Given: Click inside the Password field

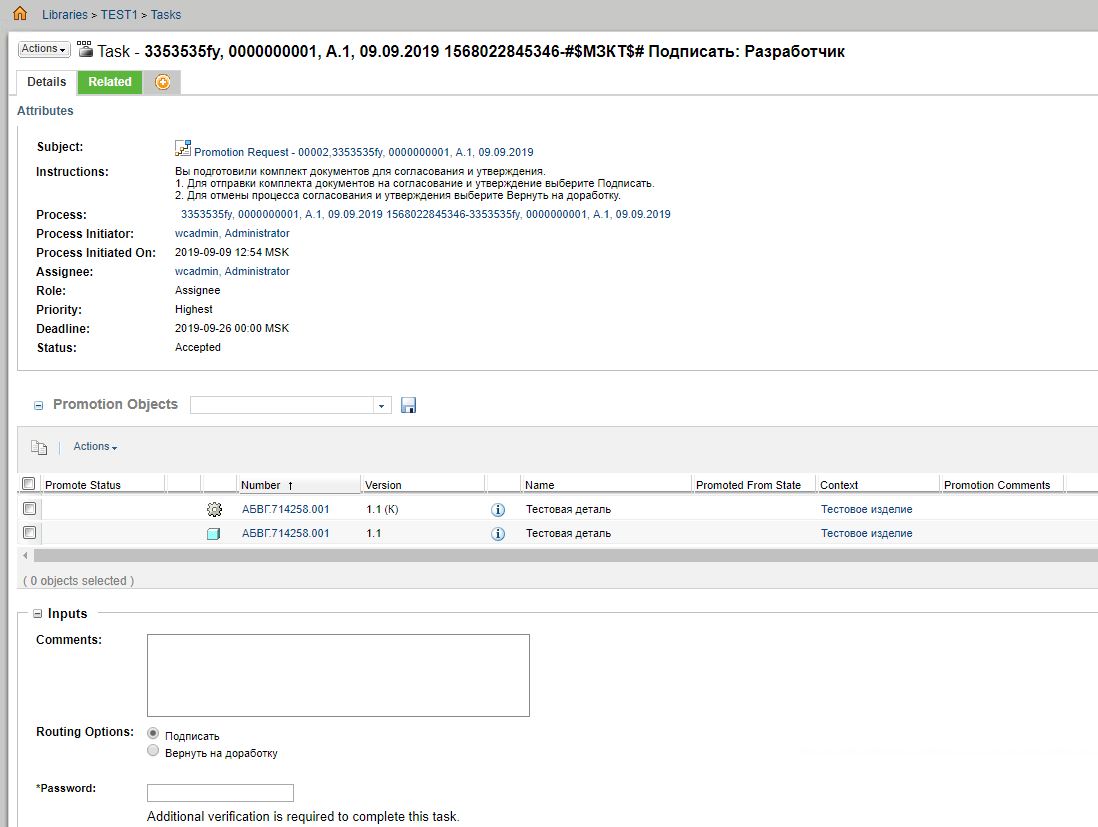Looking at the screenshot, I should (x=219, y=792).
